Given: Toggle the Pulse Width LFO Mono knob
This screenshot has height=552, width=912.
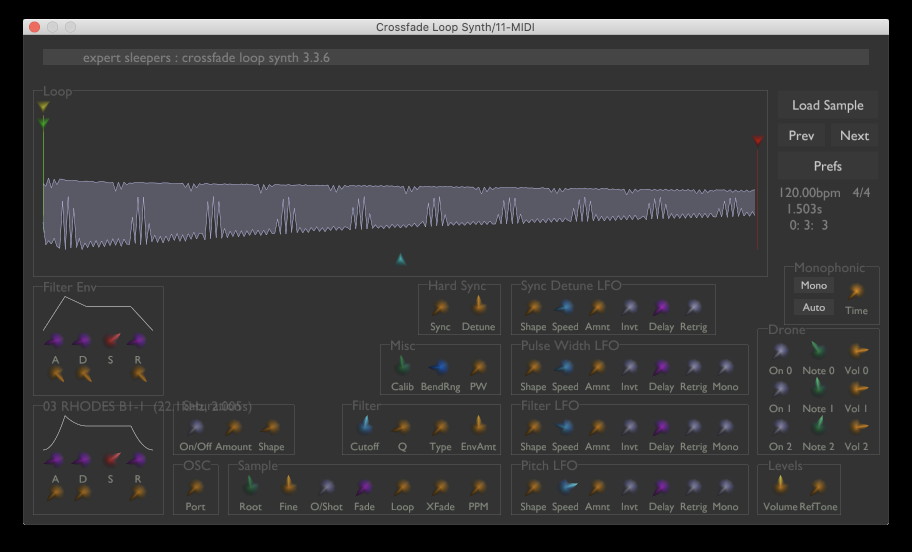Looking at the screenshot, I should pyautogui.click(x=725, y=367).
